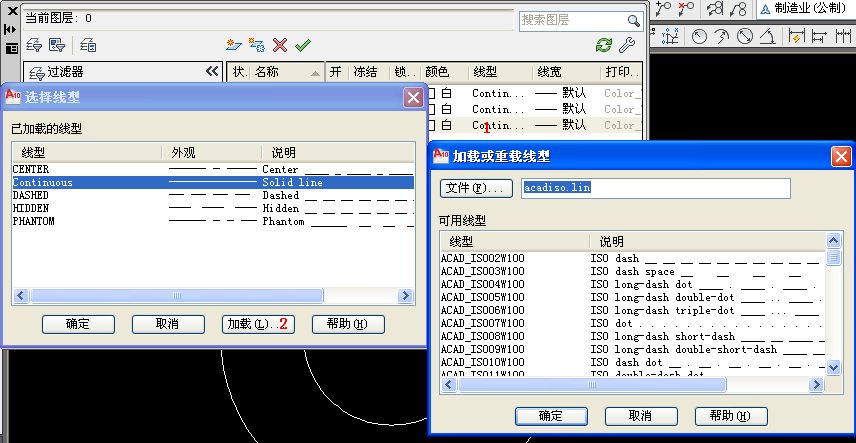Click the 打印 column header
Image resolution: width=856 pixels, height=443 pixels.
coord(621,72)
